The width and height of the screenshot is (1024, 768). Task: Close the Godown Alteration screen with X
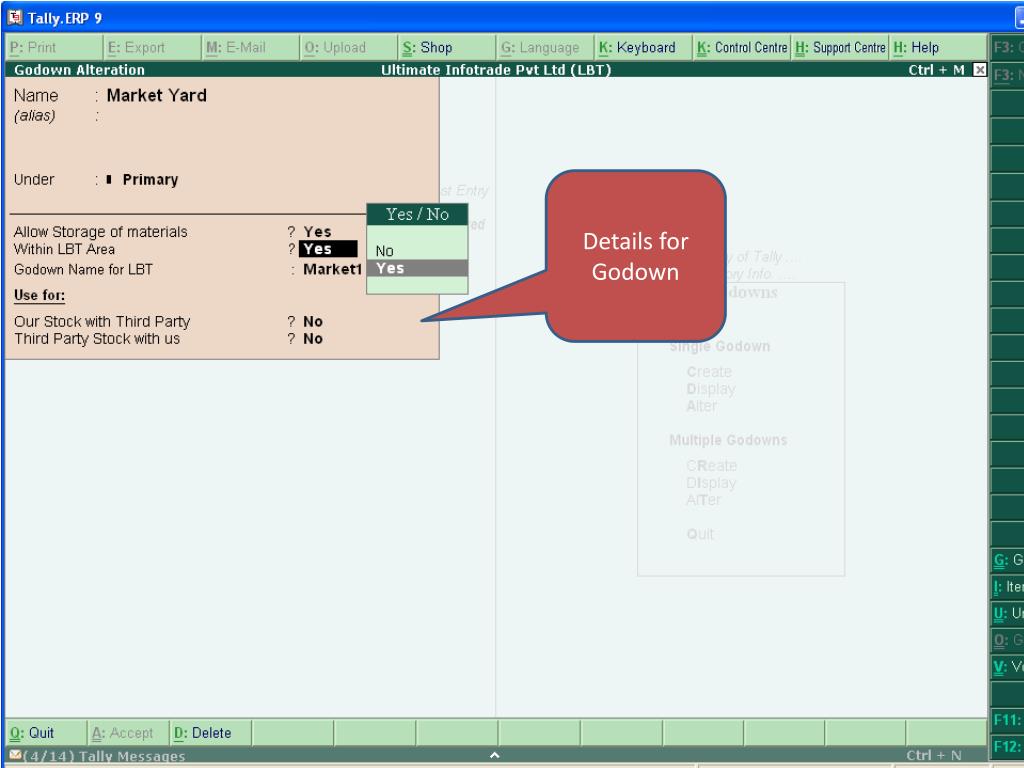[x=980, y=69]
